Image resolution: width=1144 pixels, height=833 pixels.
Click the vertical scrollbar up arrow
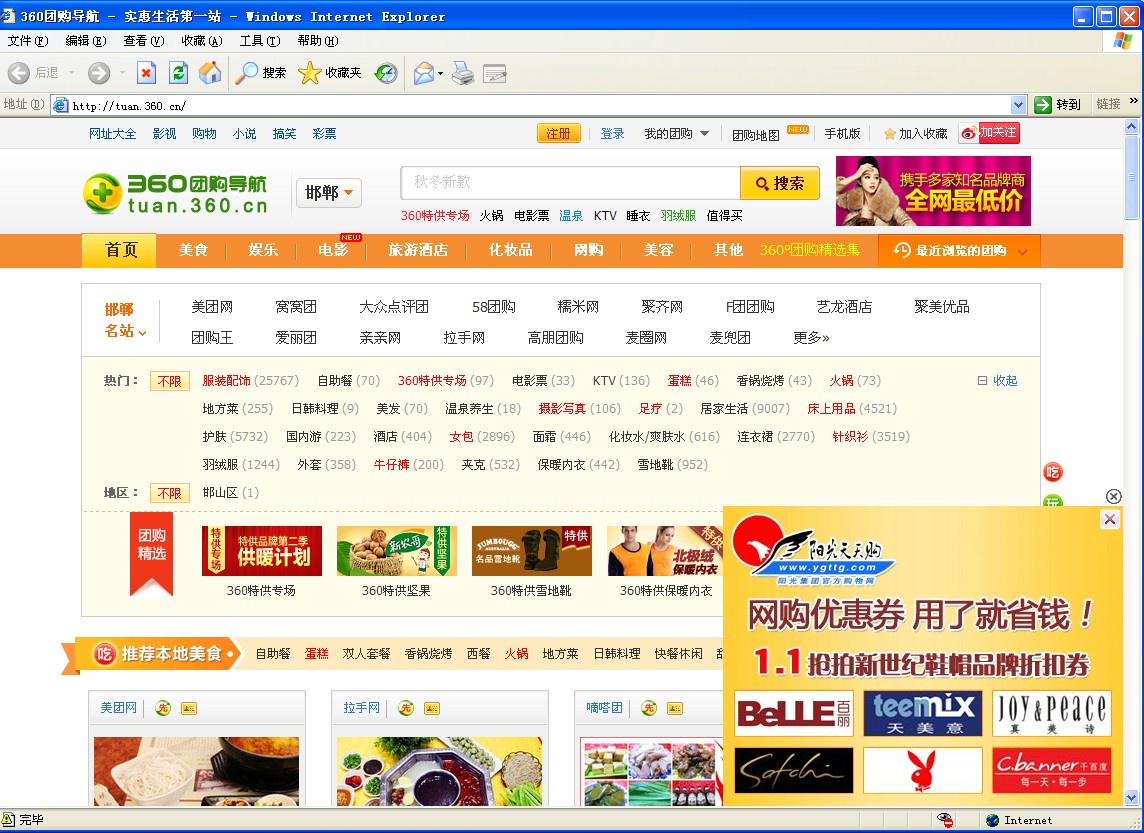(1132, 126)
